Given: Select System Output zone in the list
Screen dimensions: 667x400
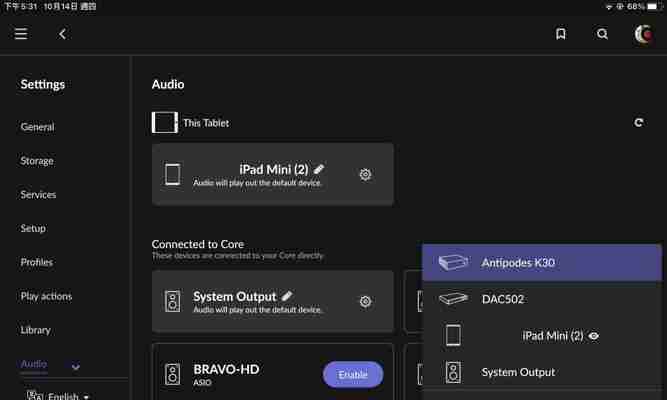Looking at the screenshot, I should coord(542,372).
